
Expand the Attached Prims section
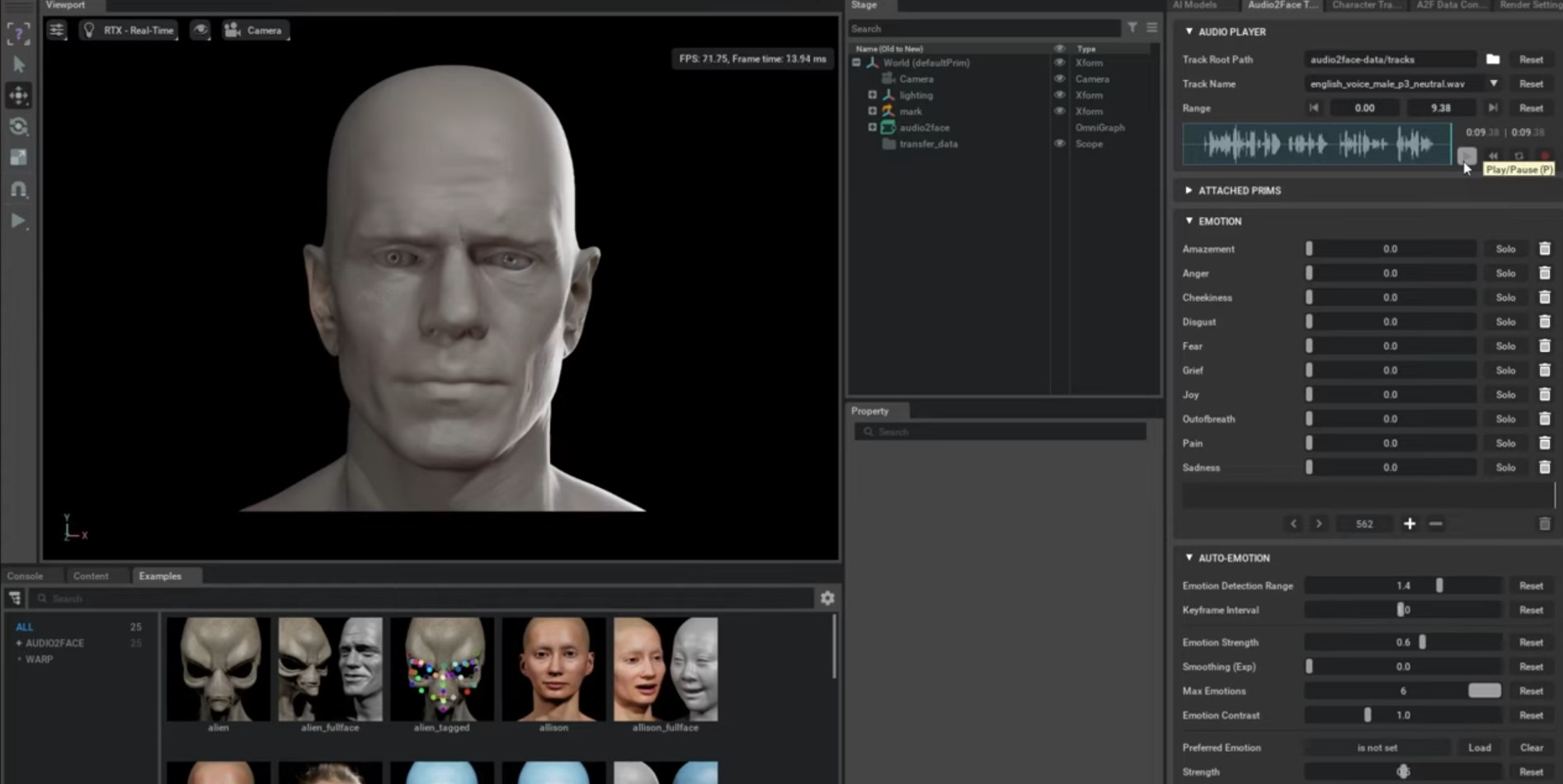pyautogui.click(x=1189, y=190)
